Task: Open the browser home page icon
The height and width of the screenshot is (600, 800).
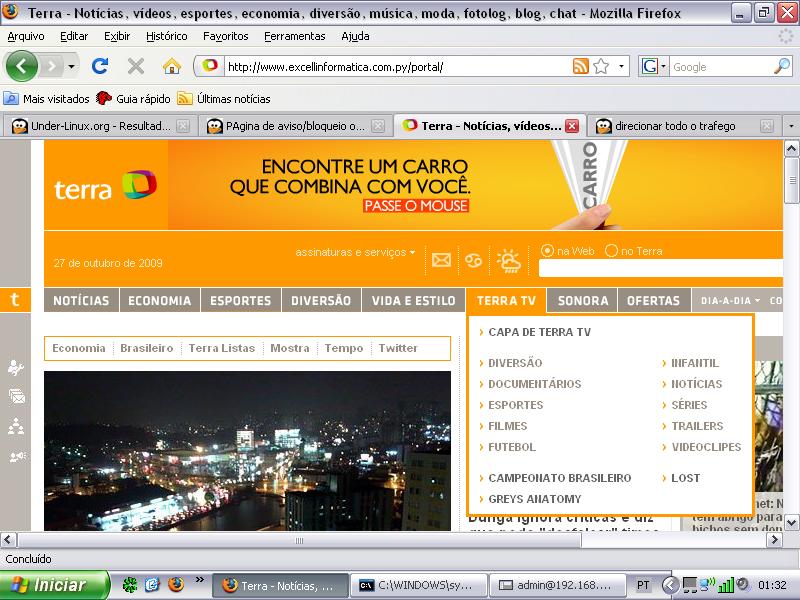Action: [172, 66]
